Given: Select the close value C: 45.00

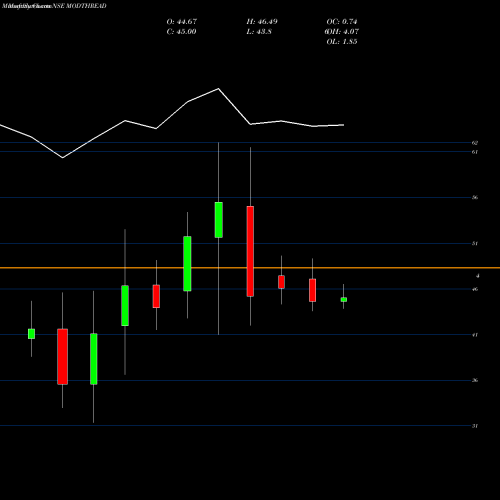Looking at the screenshot, I should 181,32.
